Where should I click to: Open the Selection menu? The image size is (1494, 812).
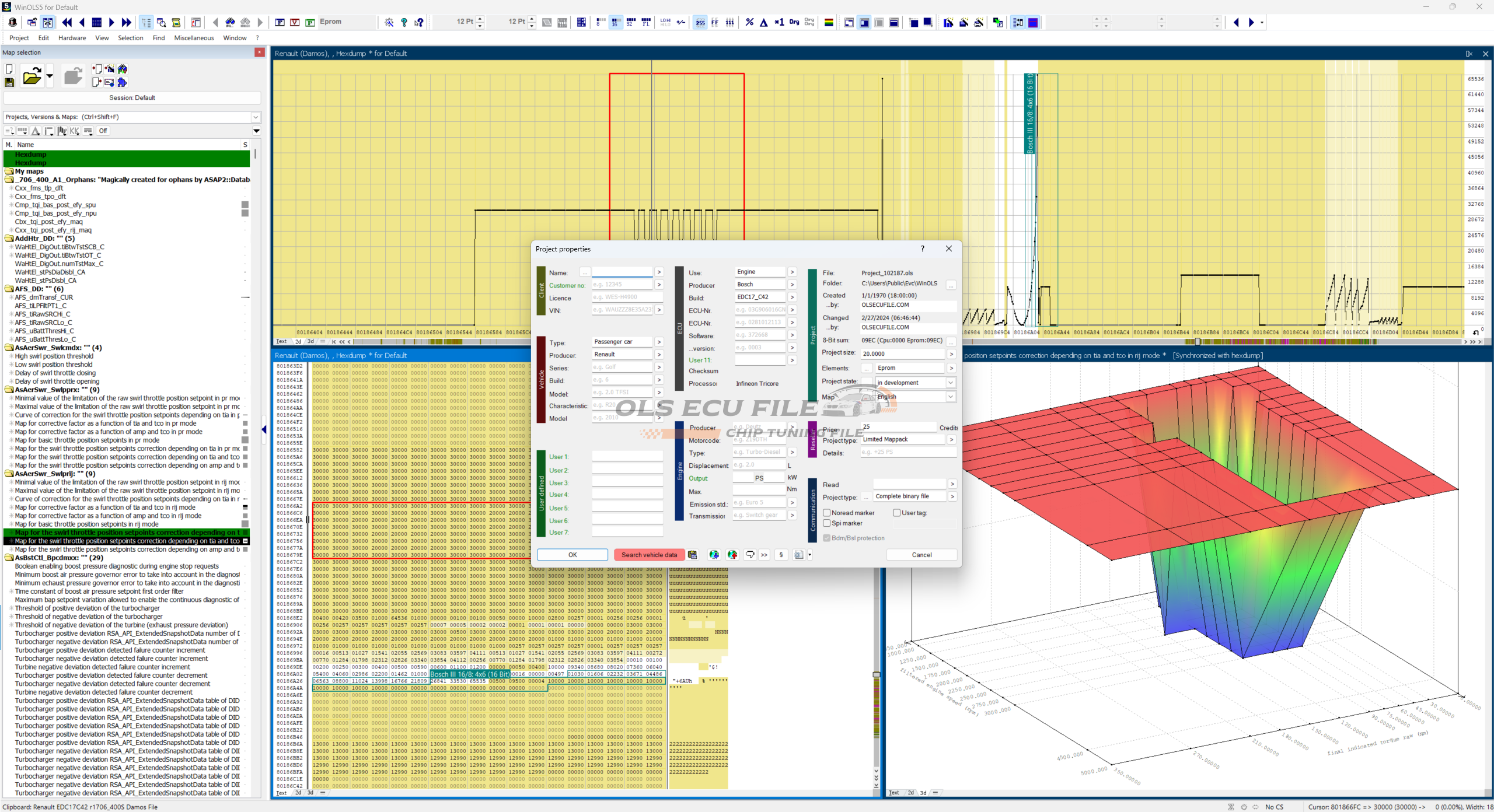click(130, 38)
